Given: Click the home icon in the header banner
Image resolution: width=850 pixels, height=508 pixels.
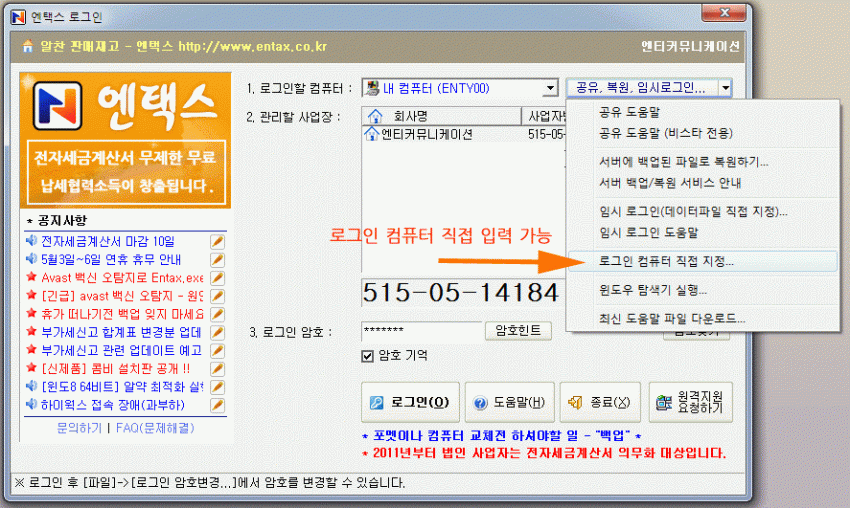Looking at the screenshot, I should click(28, 46).
